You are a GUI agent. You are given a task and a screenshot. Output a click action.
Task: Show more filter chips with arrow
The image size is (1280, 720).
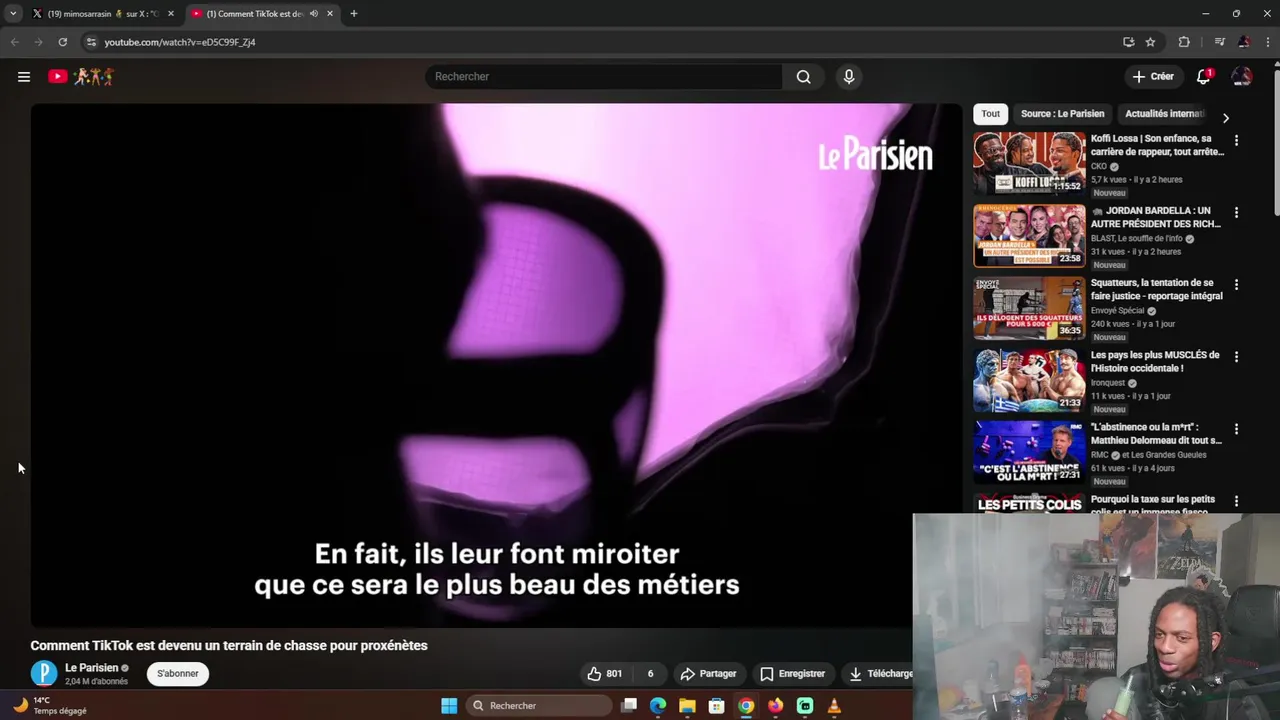click(x=1225, y=118)
